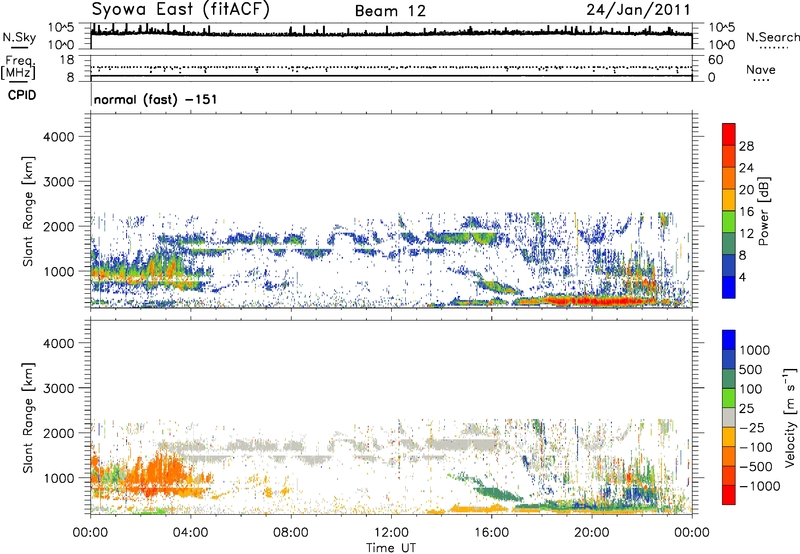The image size is (800, 554).
Task: Click the 'CPID' label
Action: coord(22,95)
